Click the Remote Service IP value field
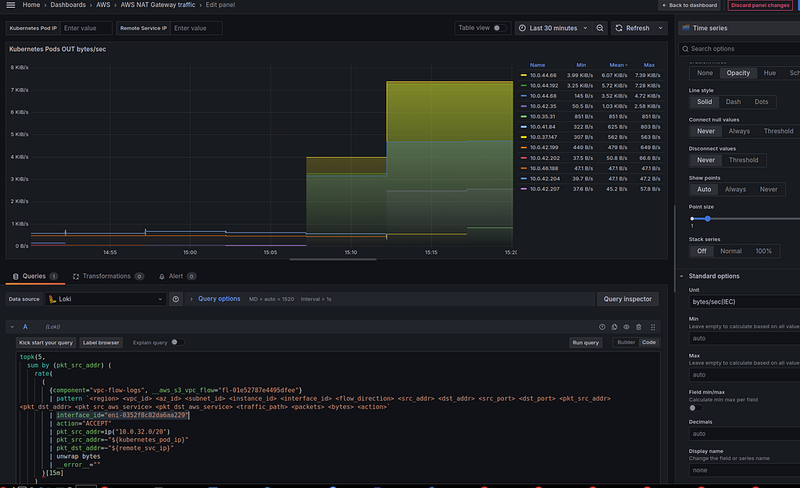Image resolution: width=800 pixels, height=488 pixels. [x=196, y=28]
